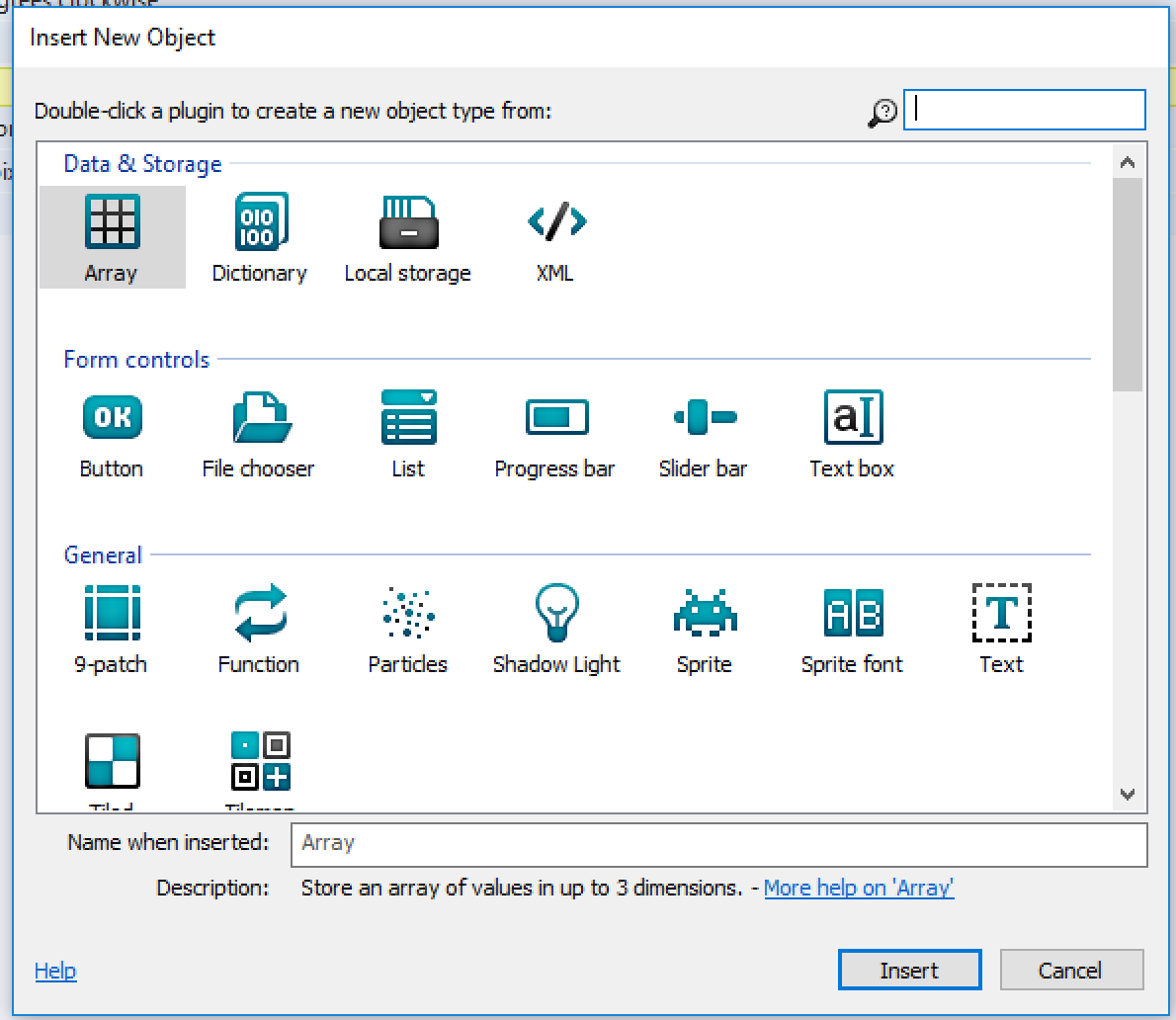Pick the Progress bar plugin
The height and width of the screenshot is (1020, 1176).
tap(556, 417)
